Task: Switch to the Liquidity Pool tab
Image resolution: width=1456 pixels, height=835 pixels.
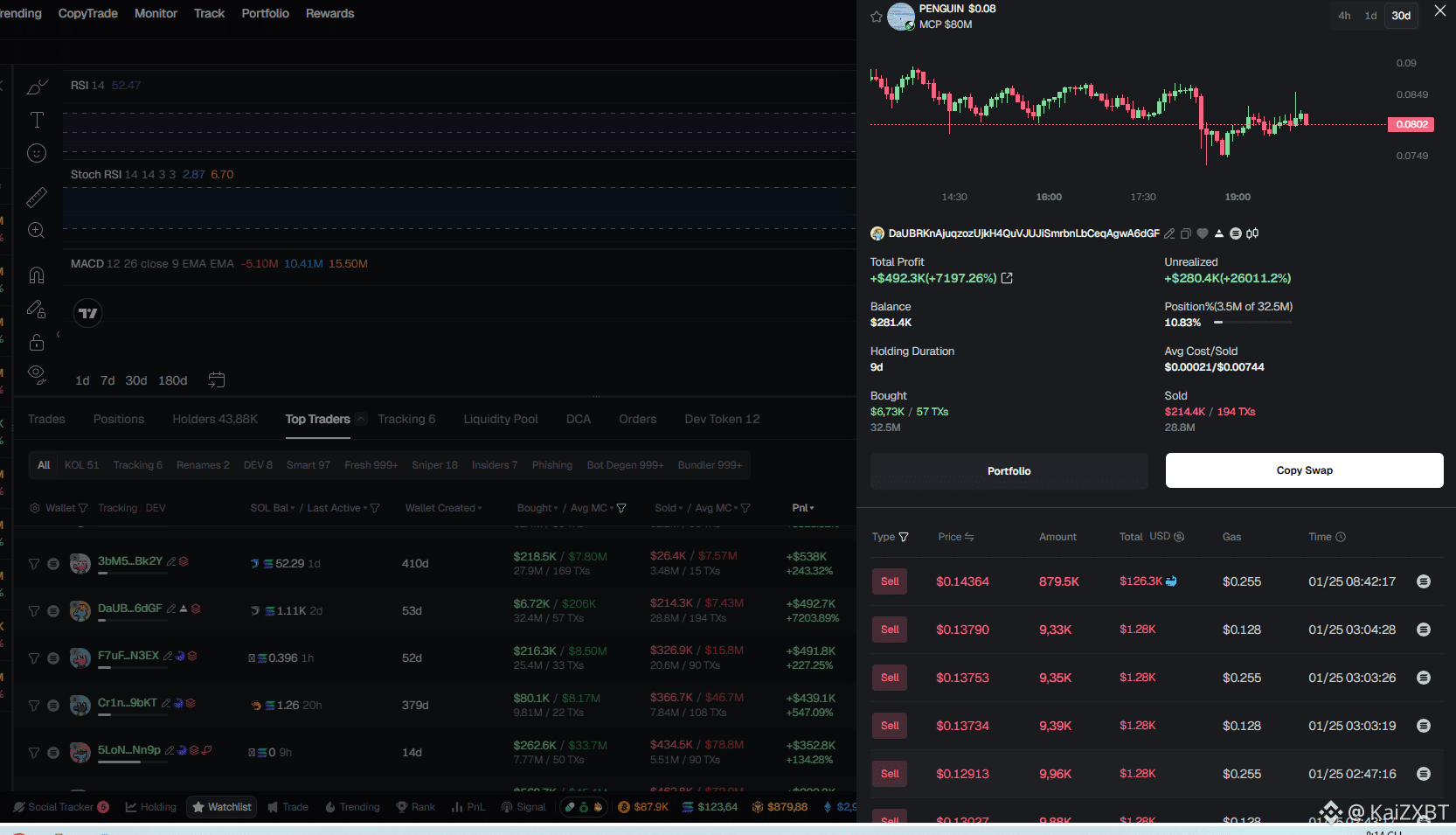Action: click(501, 419)
